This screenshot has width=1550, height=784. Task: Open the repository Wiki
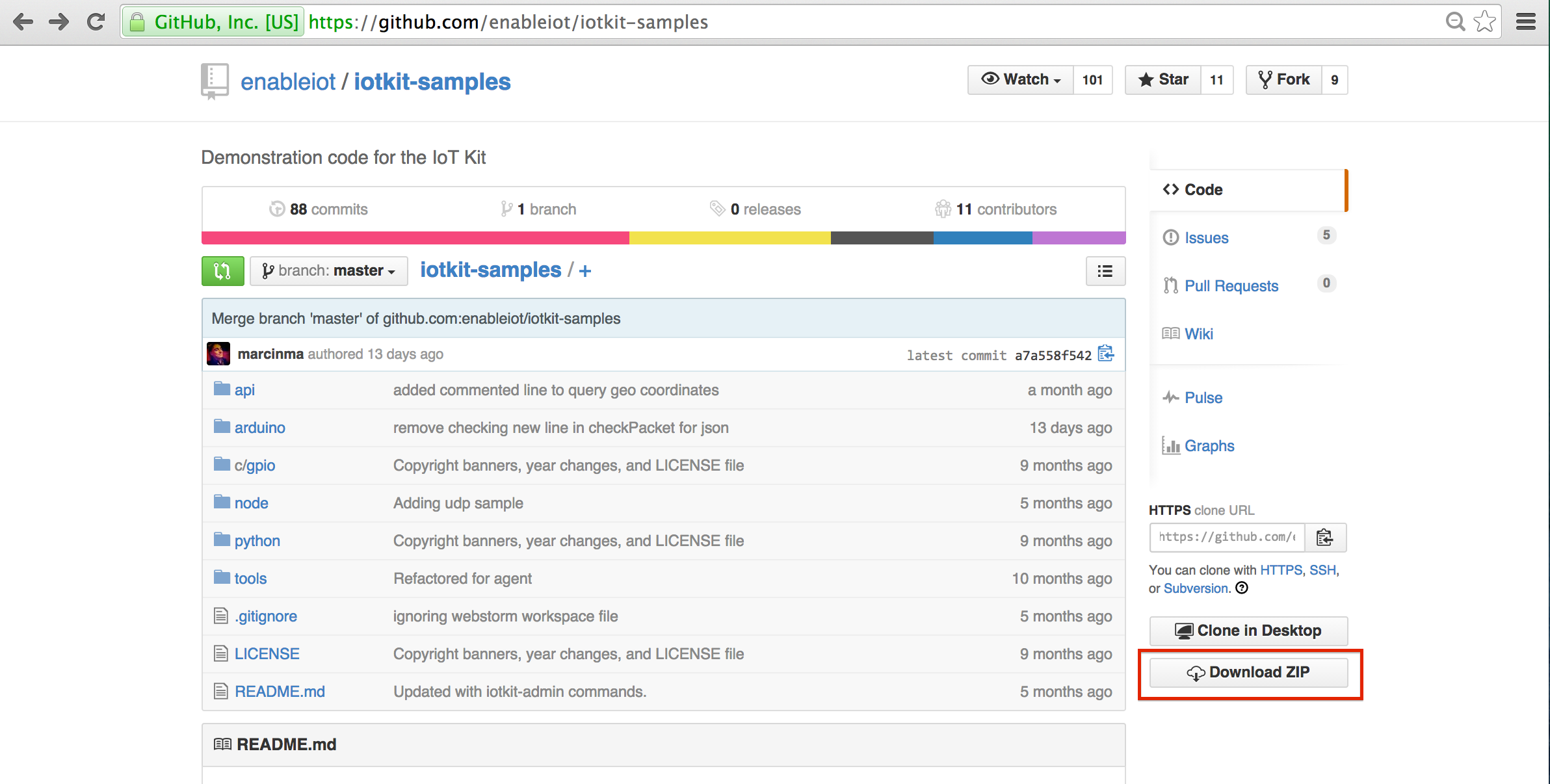click(1198, 333)
